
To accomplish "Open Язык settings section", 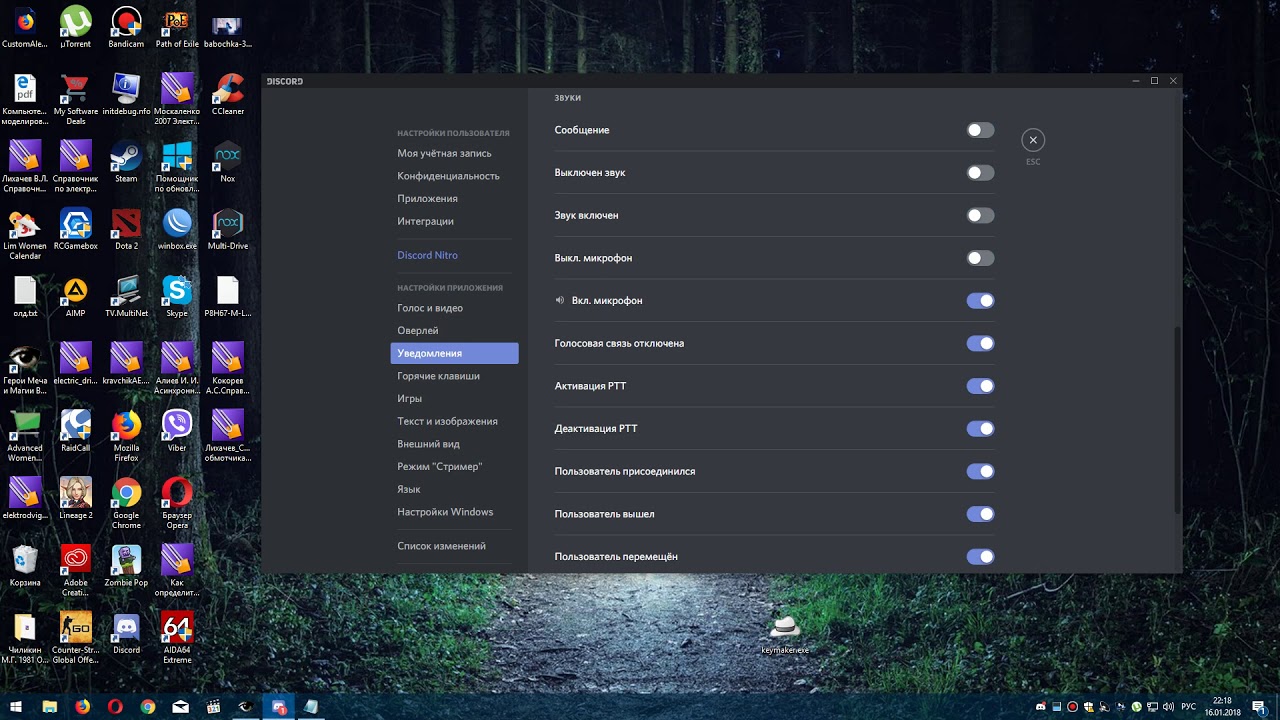I will [454, 489].
